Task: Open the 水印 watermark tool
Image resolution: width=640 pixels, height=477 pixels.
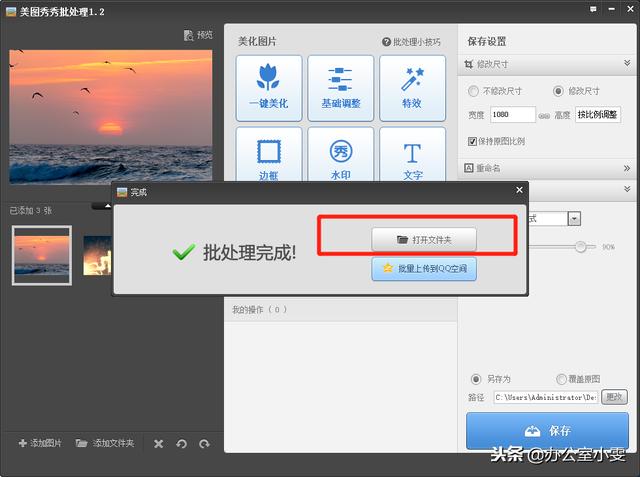Action: (x=340, y=154)
